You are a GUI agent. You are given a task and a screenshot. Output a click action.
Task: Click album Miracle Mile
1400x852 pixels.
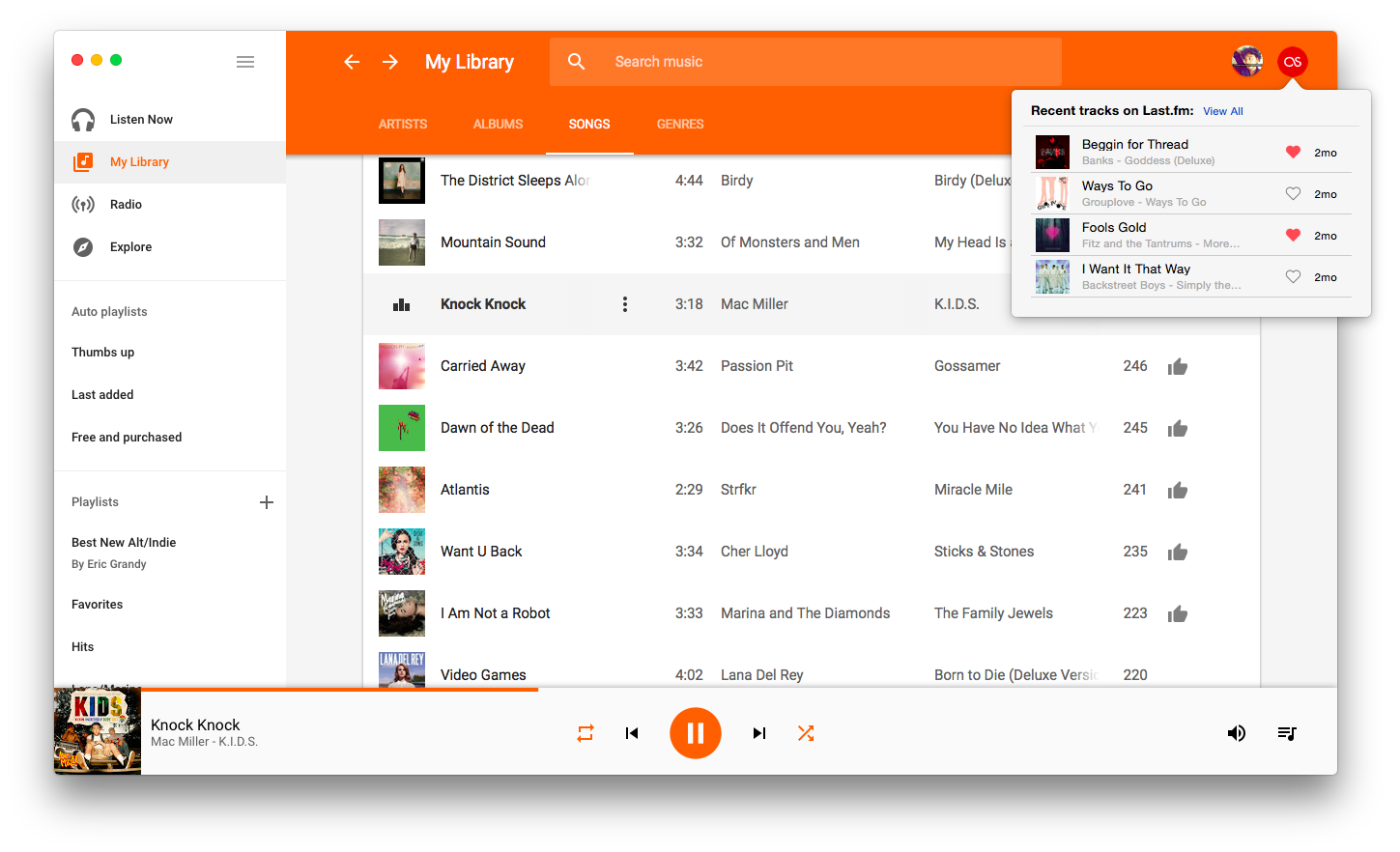pos(973,490)
